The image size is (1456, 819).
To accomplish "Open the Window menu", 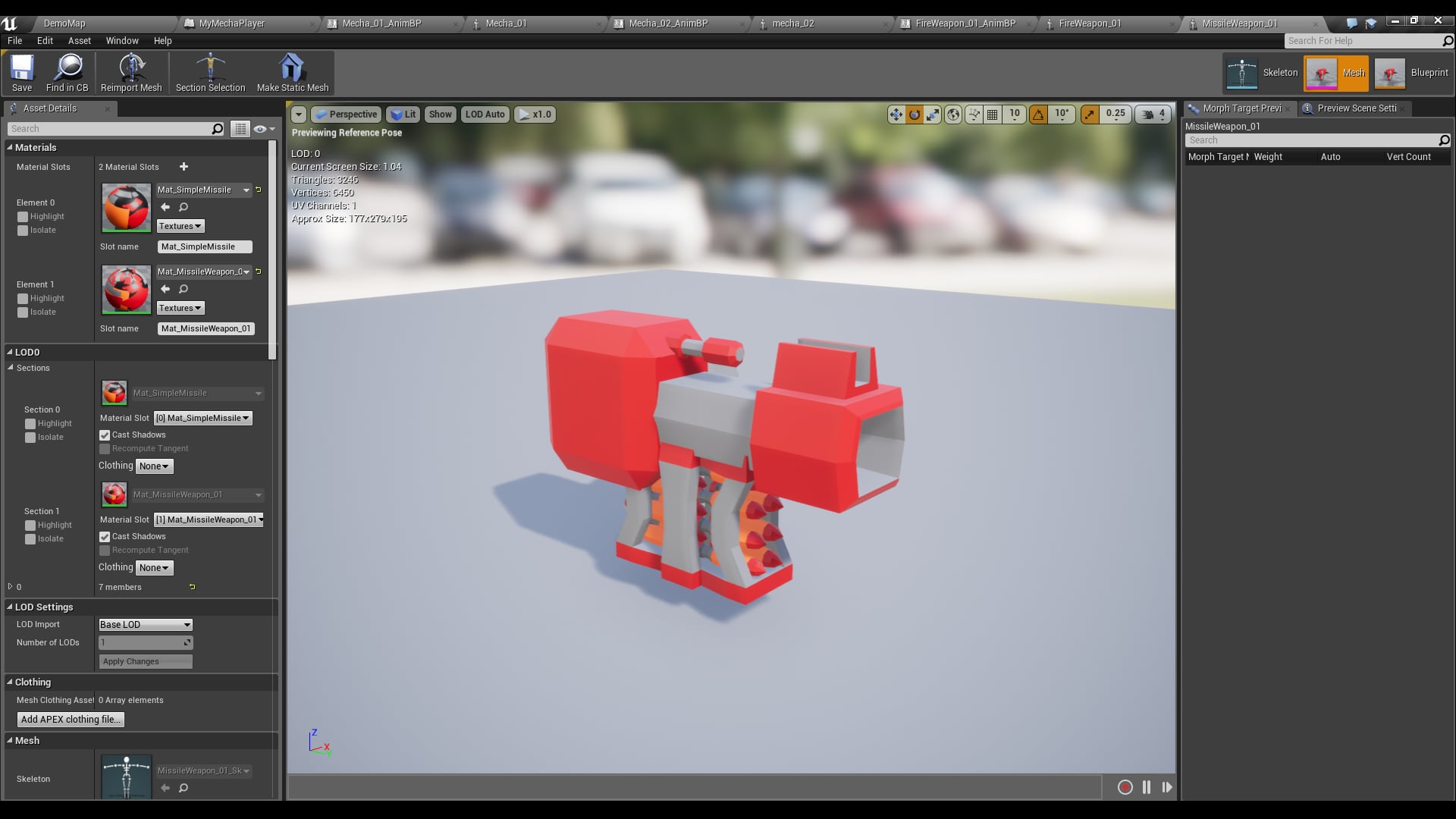I will (121, 41).
